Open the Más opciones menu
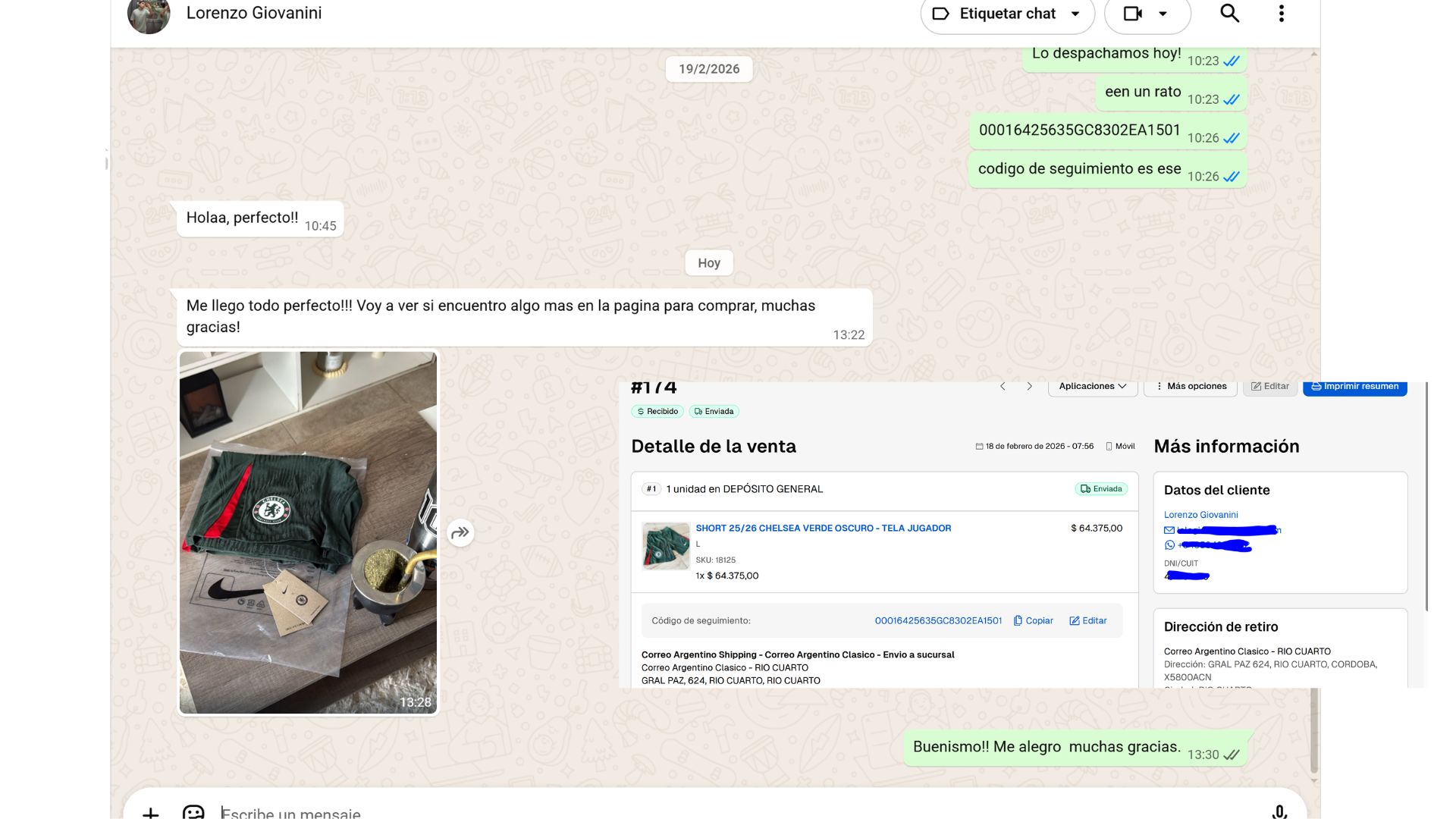The height and width of the screenshot is (819, 1456). coord(1190,387)
